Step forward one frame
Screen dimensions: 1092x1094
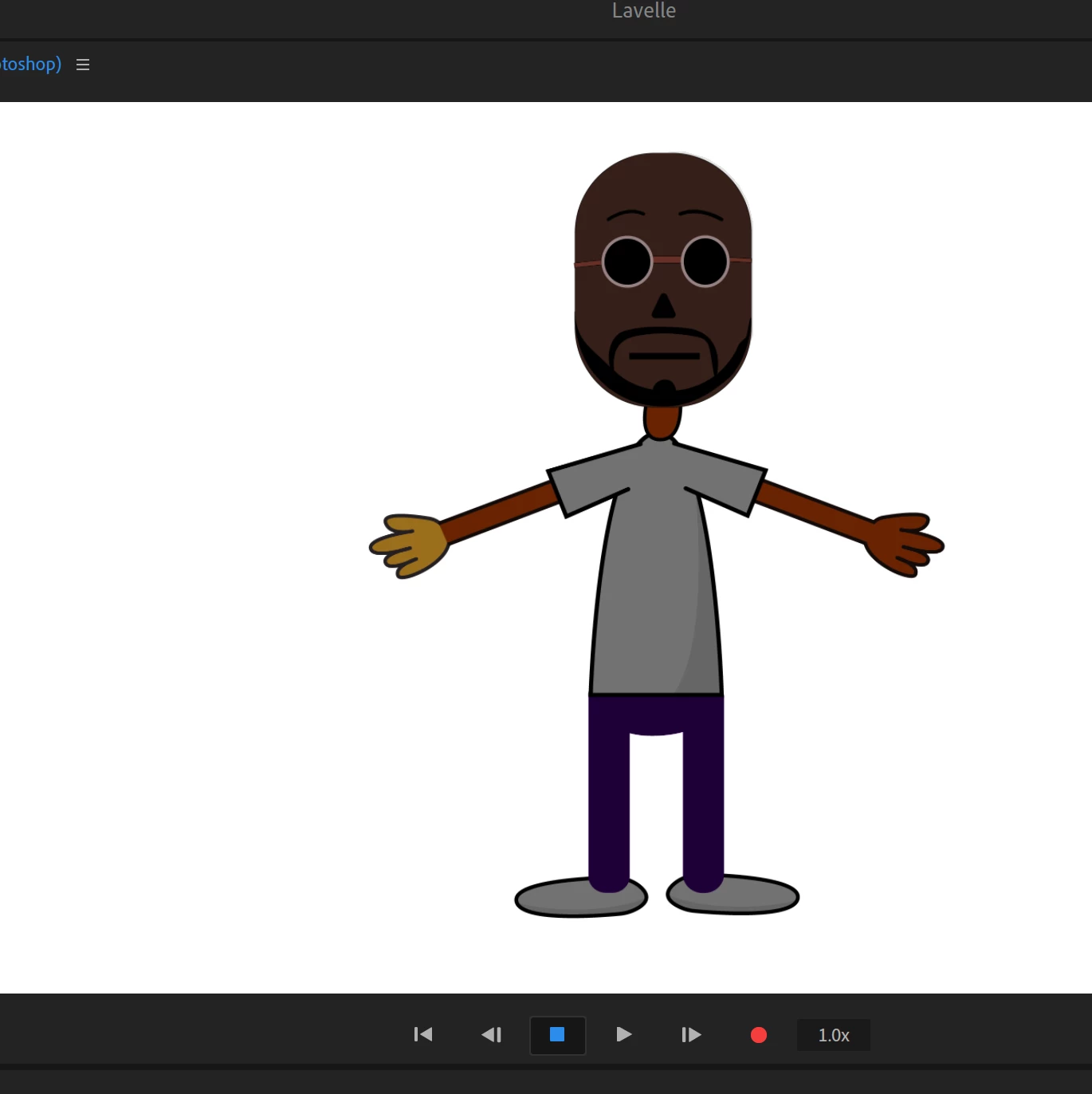pyautogui.click(x=691, y=1034)
